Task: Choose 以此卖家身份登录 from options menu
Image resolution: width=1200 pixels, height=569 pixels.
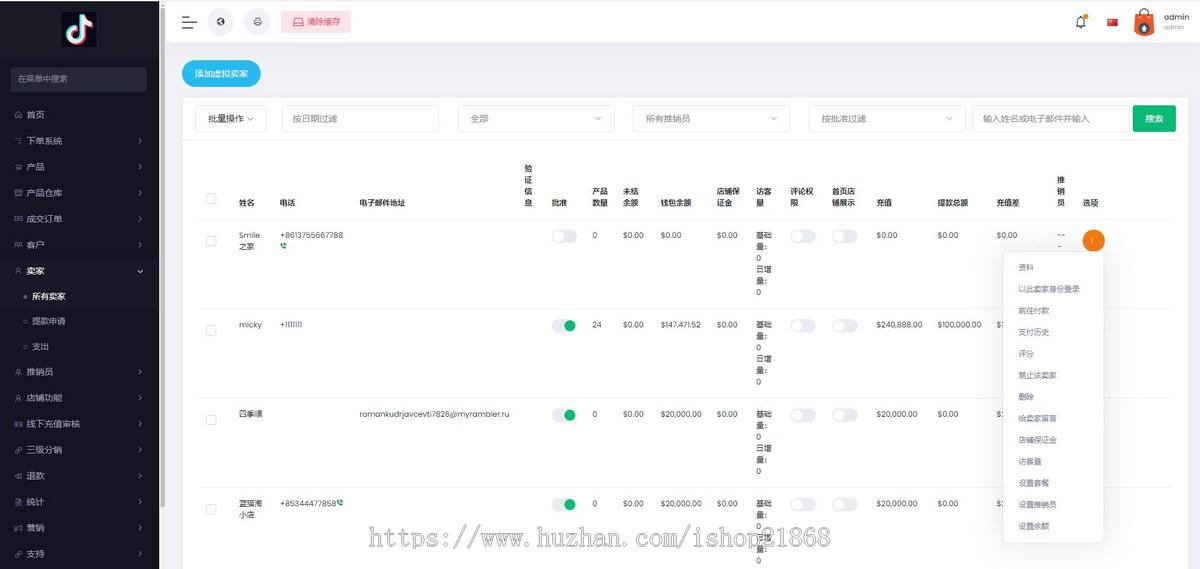Action: coord(1049,289)
